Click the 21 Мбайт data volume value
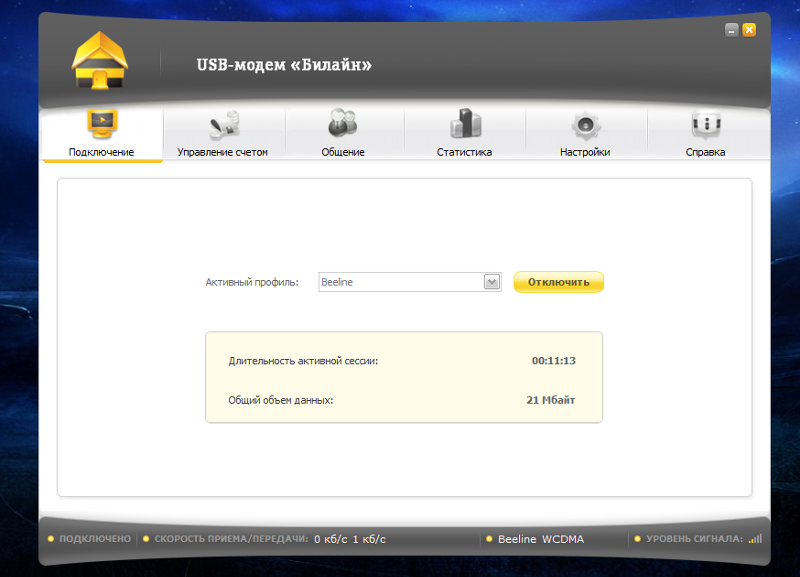 click(x=551, y=400)
